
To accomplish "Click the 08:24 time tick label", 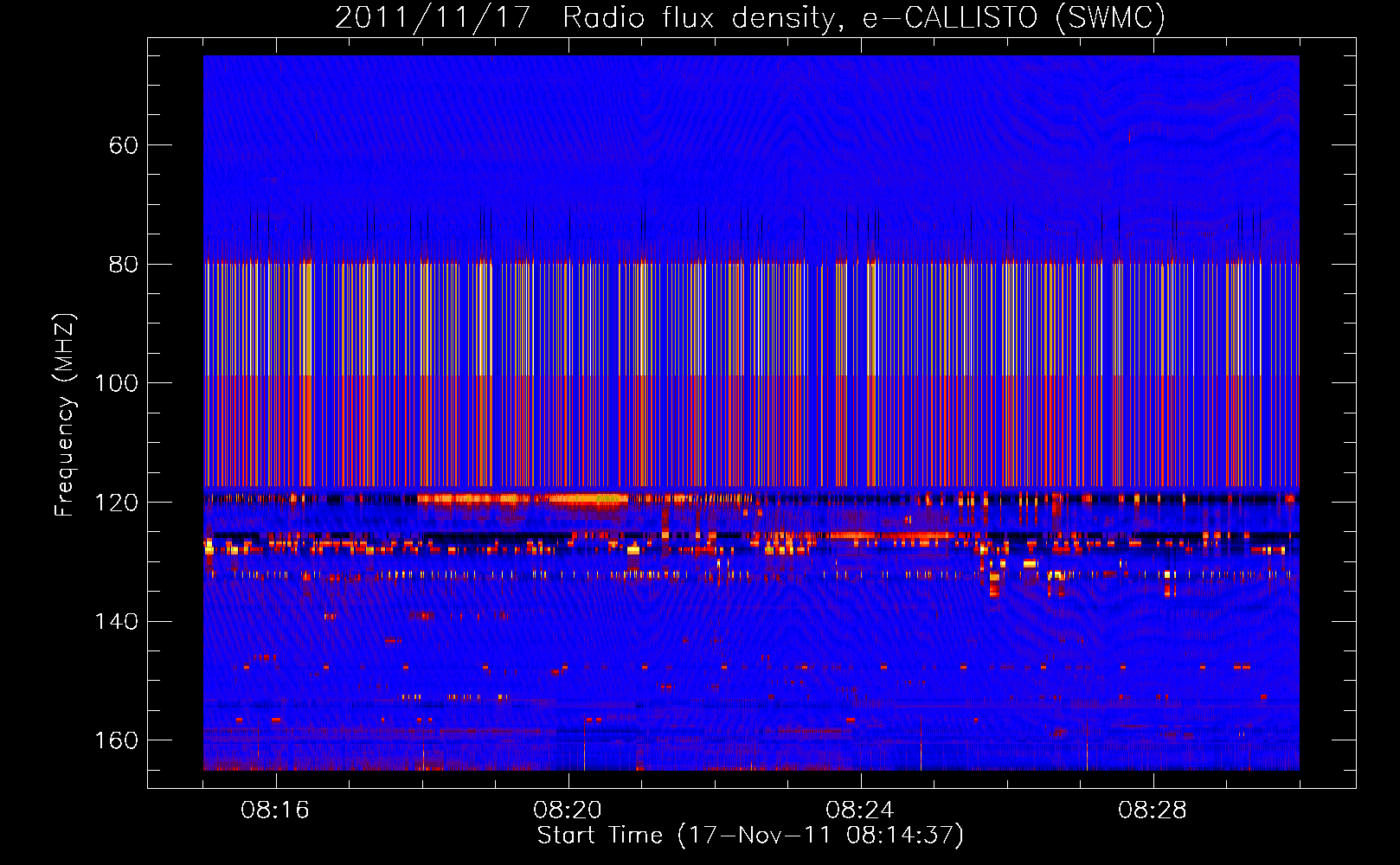I will 860,811.
